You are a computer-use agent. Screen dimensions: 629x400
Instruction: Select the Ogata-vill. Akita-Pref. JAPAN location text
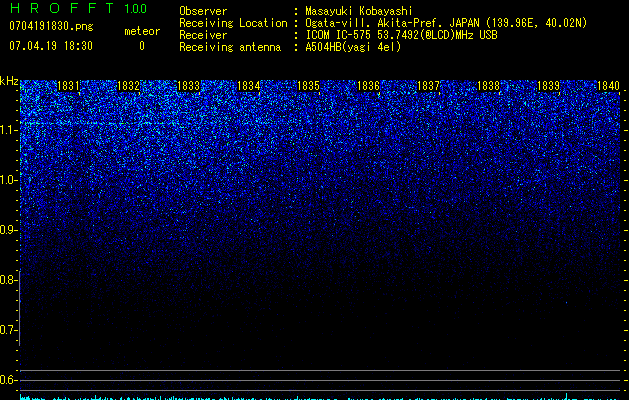(446, 23)
